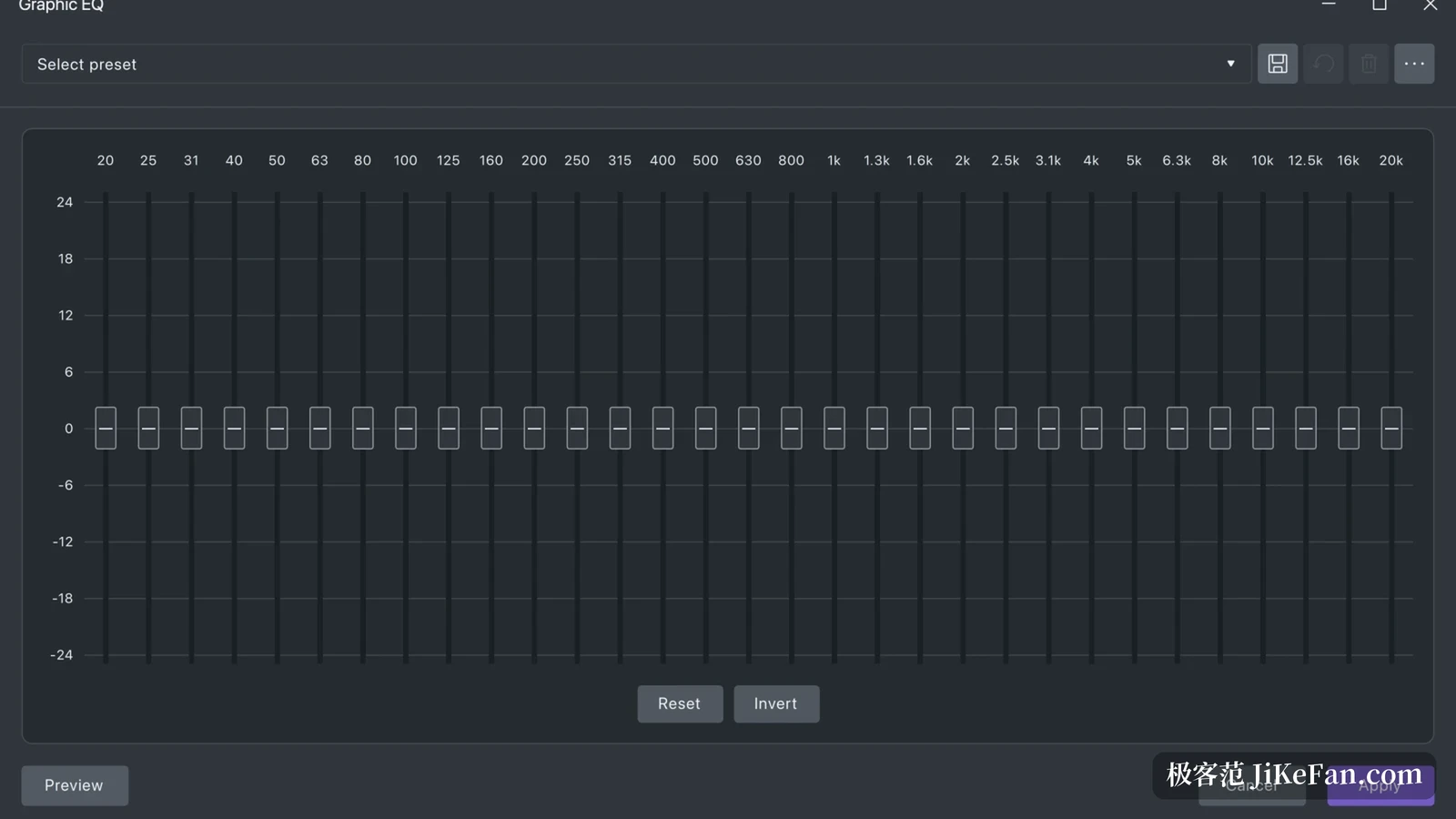Viewport: 1456px width, 819px height.
Task: Click the 500 Hz band slider handle
Action: pyautogui.click(x=705, y=428)
